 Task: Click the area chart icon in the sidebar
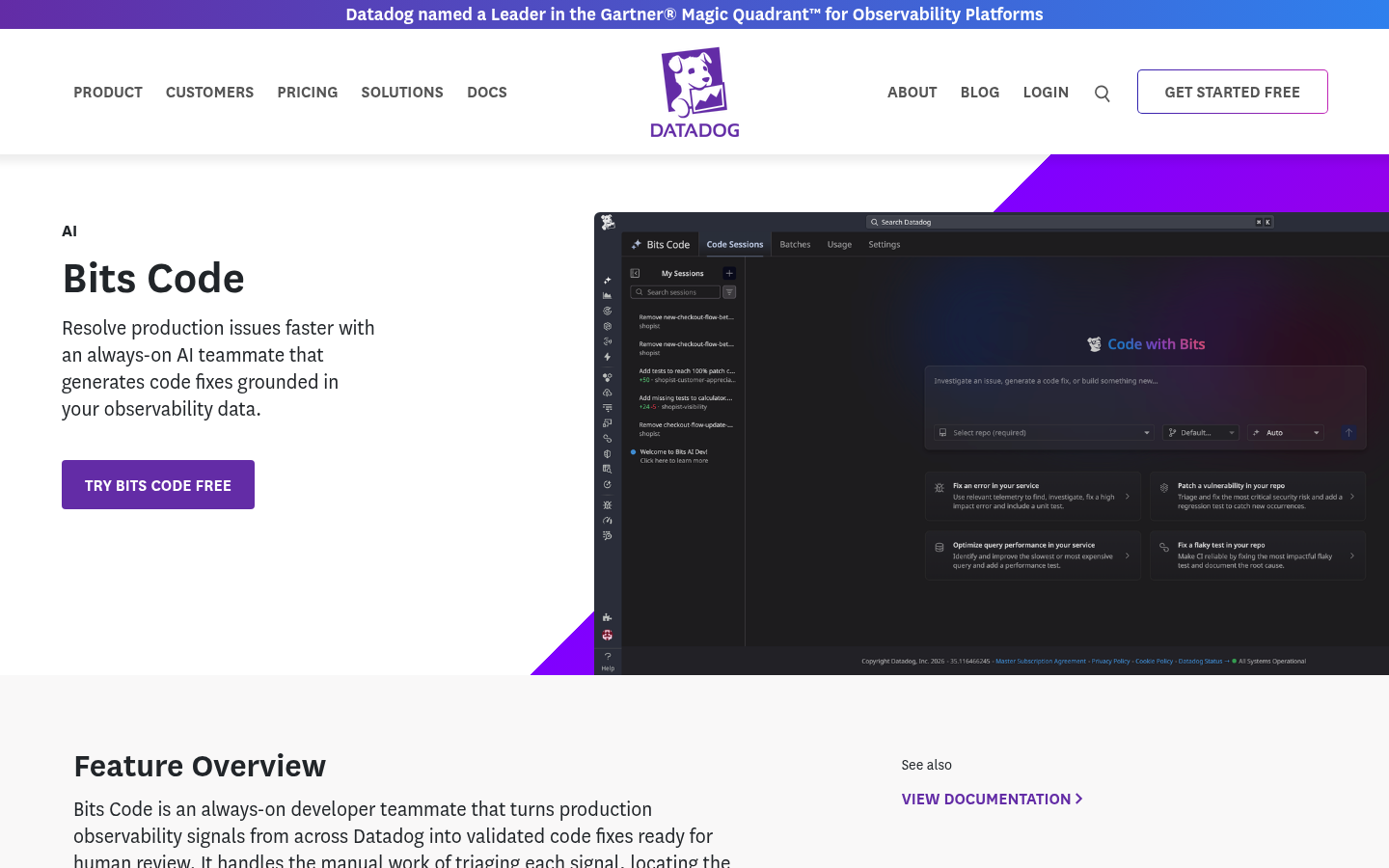tap(607, 296)
